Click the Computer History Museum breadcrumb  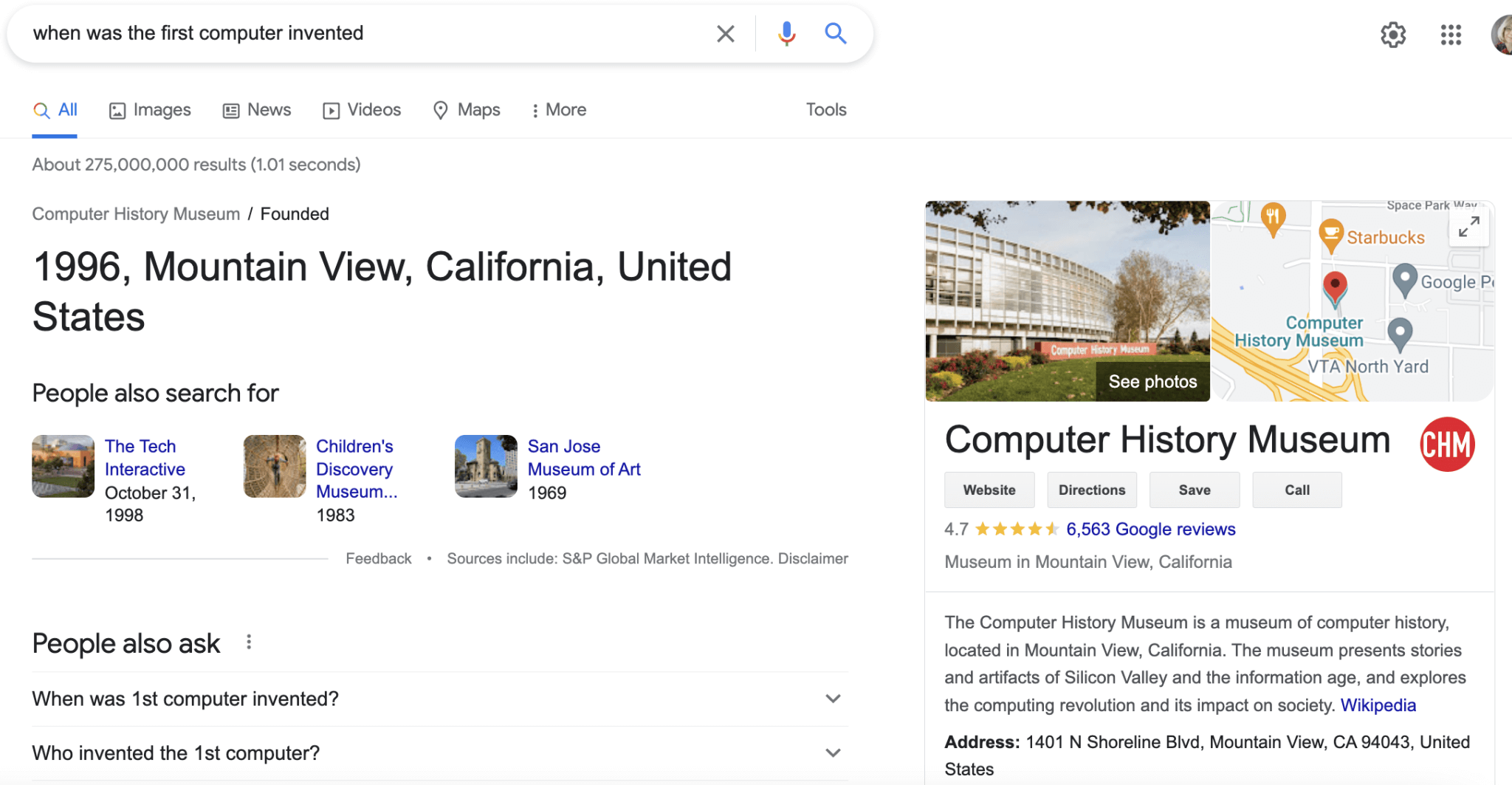[136, 214]
